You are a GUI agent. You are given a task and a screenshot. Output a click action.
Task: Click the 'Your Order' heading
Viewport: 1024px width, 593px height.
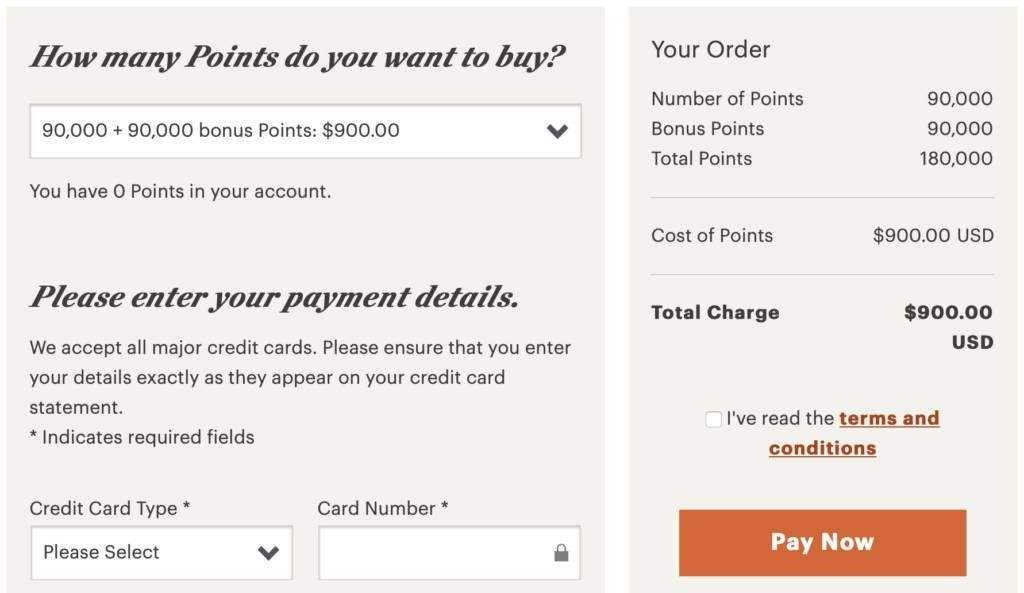pyautogui.click(x=711, y=50)
